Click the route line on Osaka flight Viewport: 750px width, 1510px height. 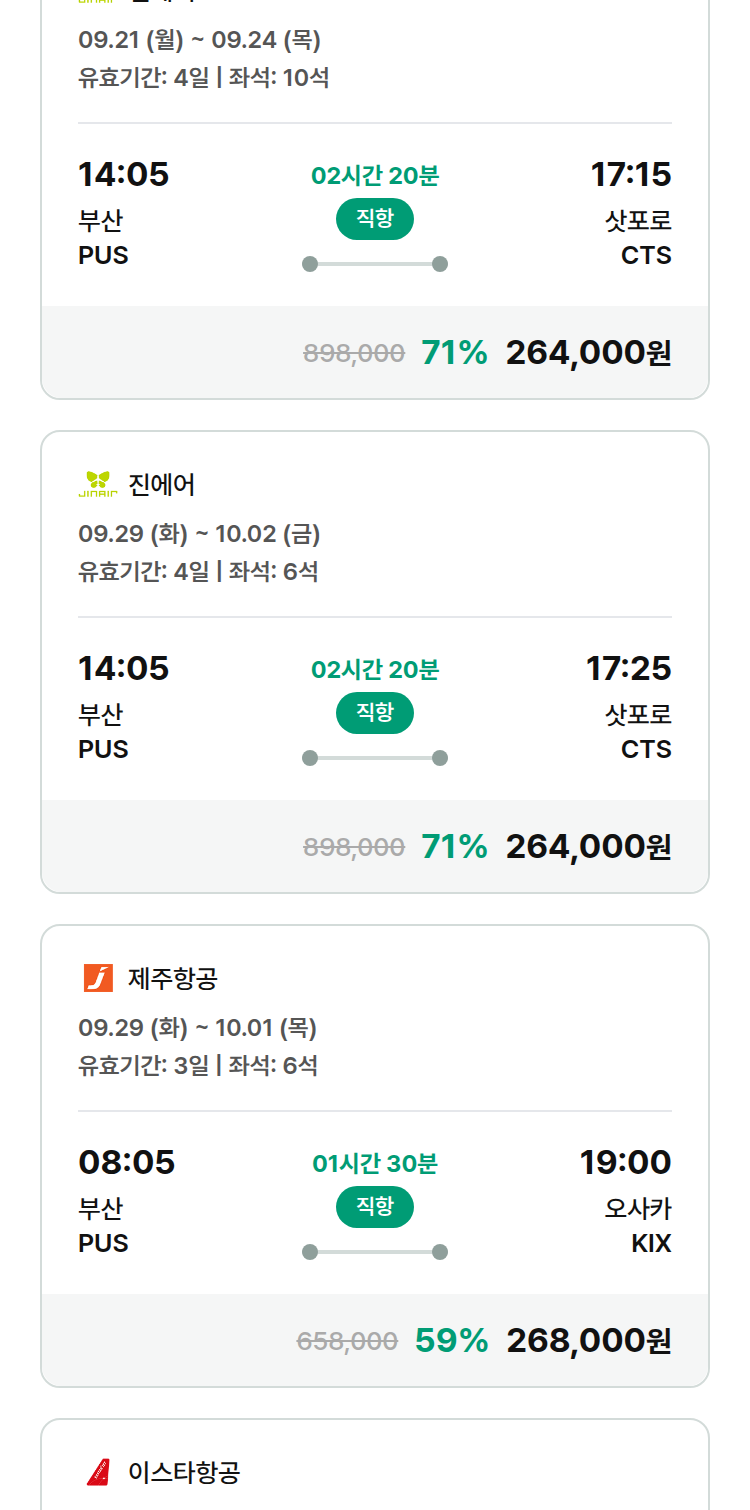[375, 1252]
